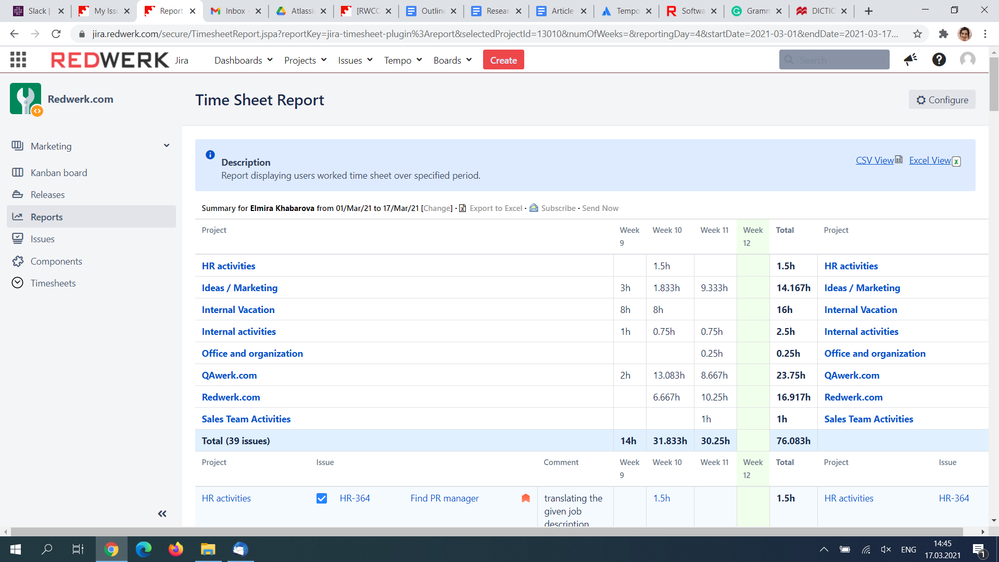The height and width of the screenshot is (562, 999).
Task: Click the Configure button
Action: coord(942,100)
